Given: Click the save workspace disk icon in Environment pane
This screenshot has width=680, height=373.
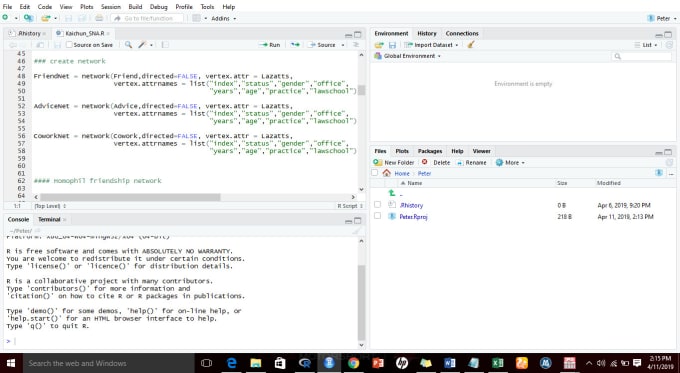Looking at the screenshot, I should coord(392,45).
